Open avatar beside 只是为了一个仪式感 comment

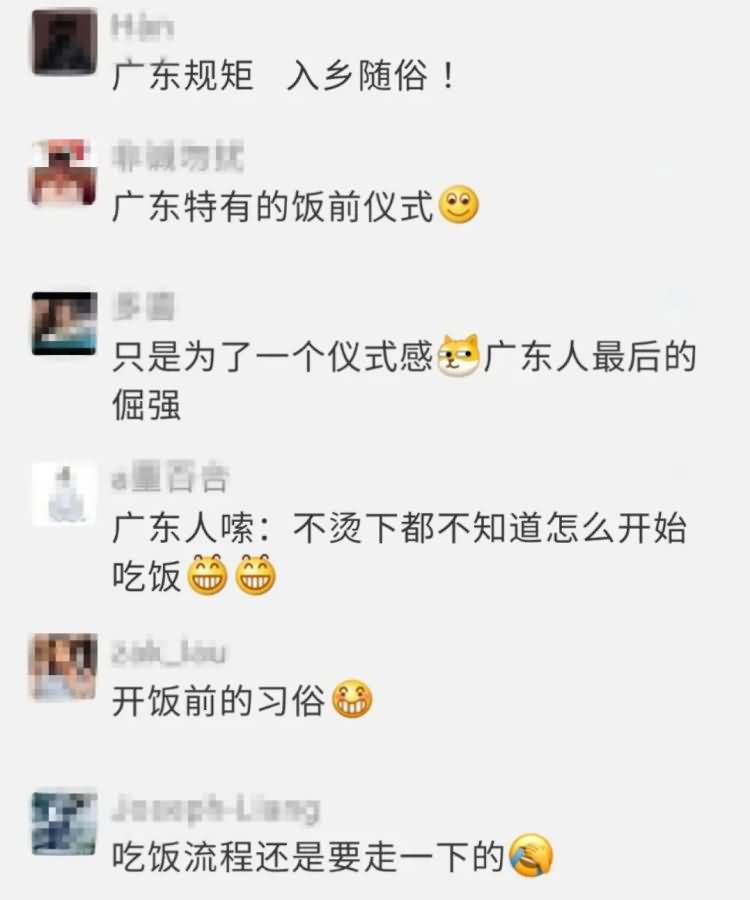point(64,323)
